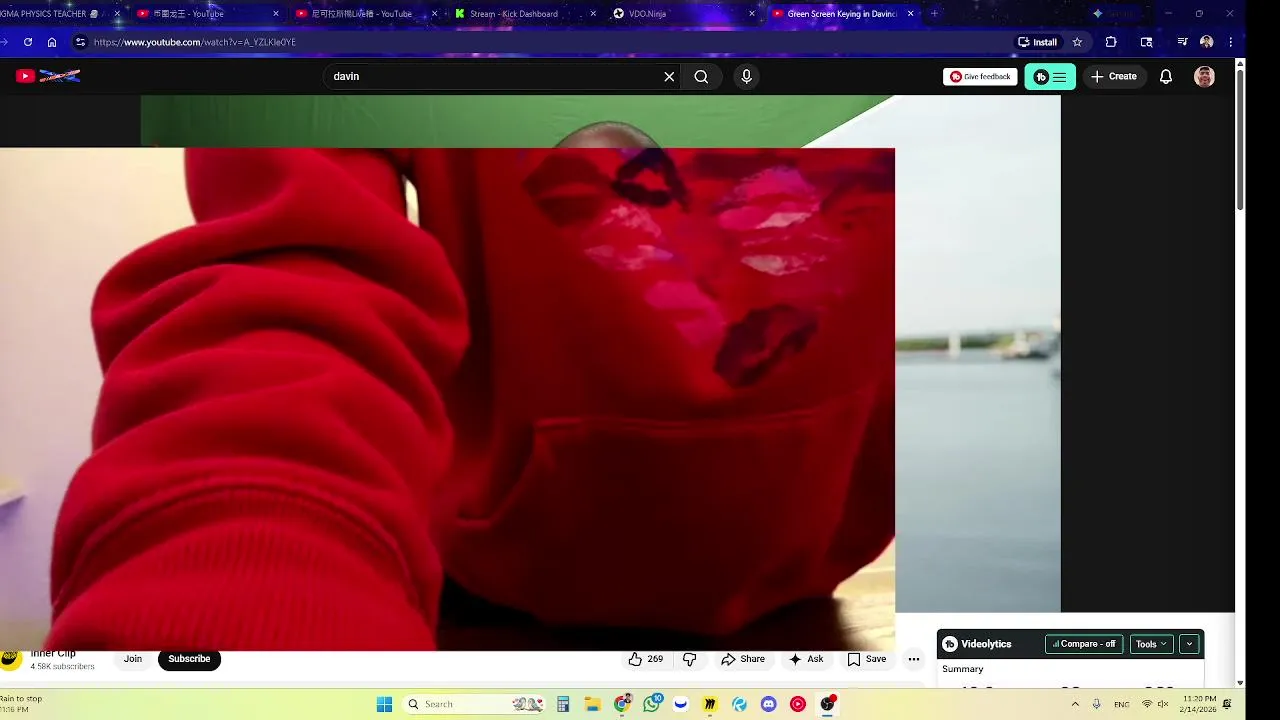Open the three-dot more actions under the video
The height and width of the screenshot is (720, 1280).
tap(913, 659)
